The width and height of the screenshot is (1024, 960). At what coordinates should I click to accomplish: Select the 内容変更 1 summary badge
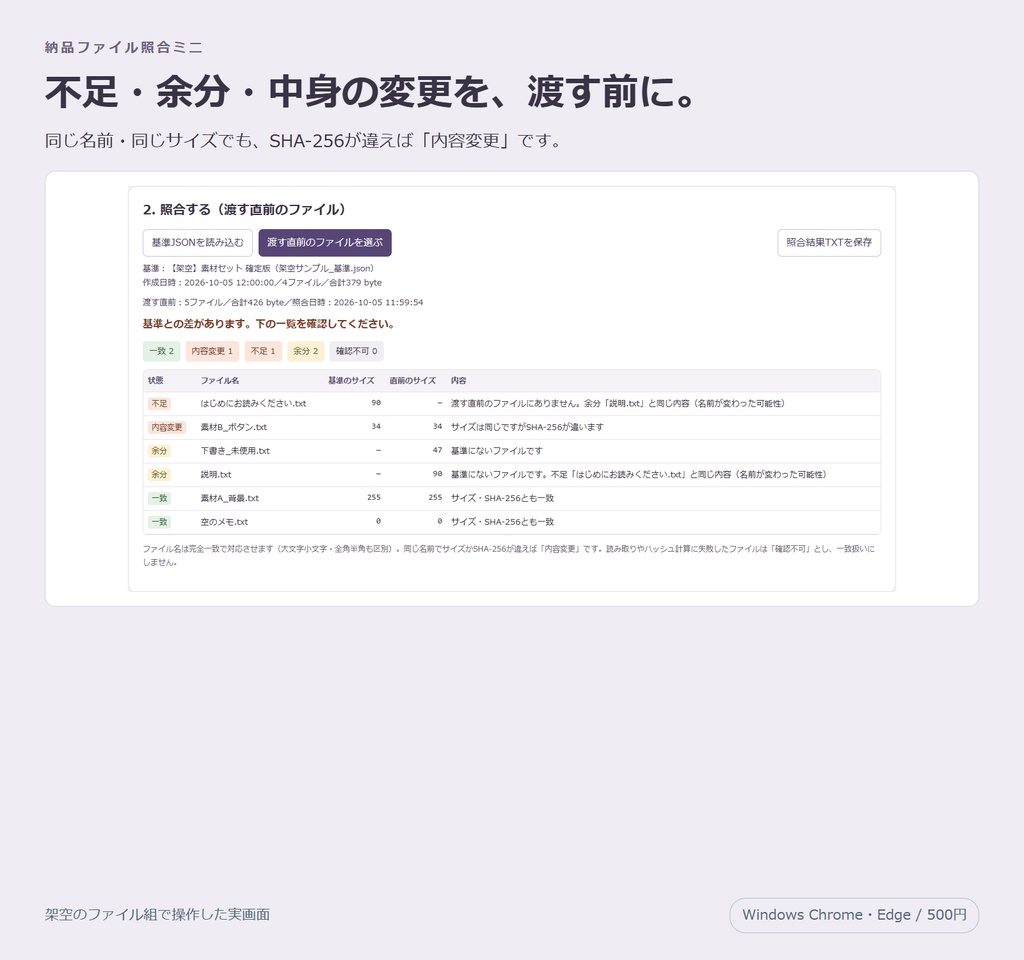click(212, 351)
